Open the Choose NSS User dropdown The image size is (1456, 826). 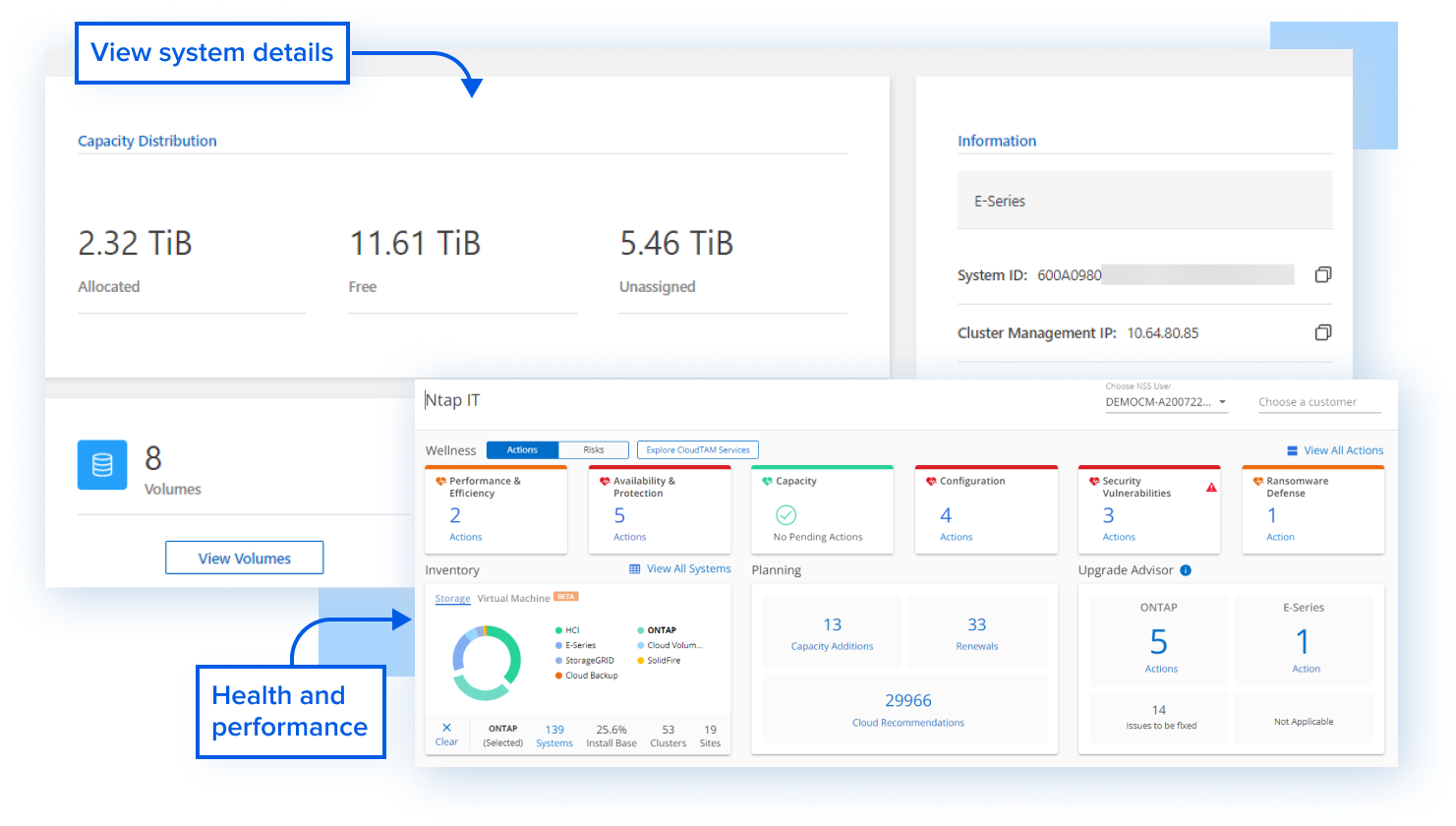(1166, 402)
